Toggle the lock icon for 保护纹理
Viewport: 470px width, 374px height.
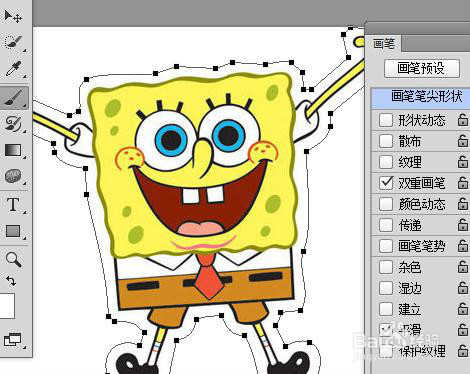pyautogui.click(x=463, y=350)
